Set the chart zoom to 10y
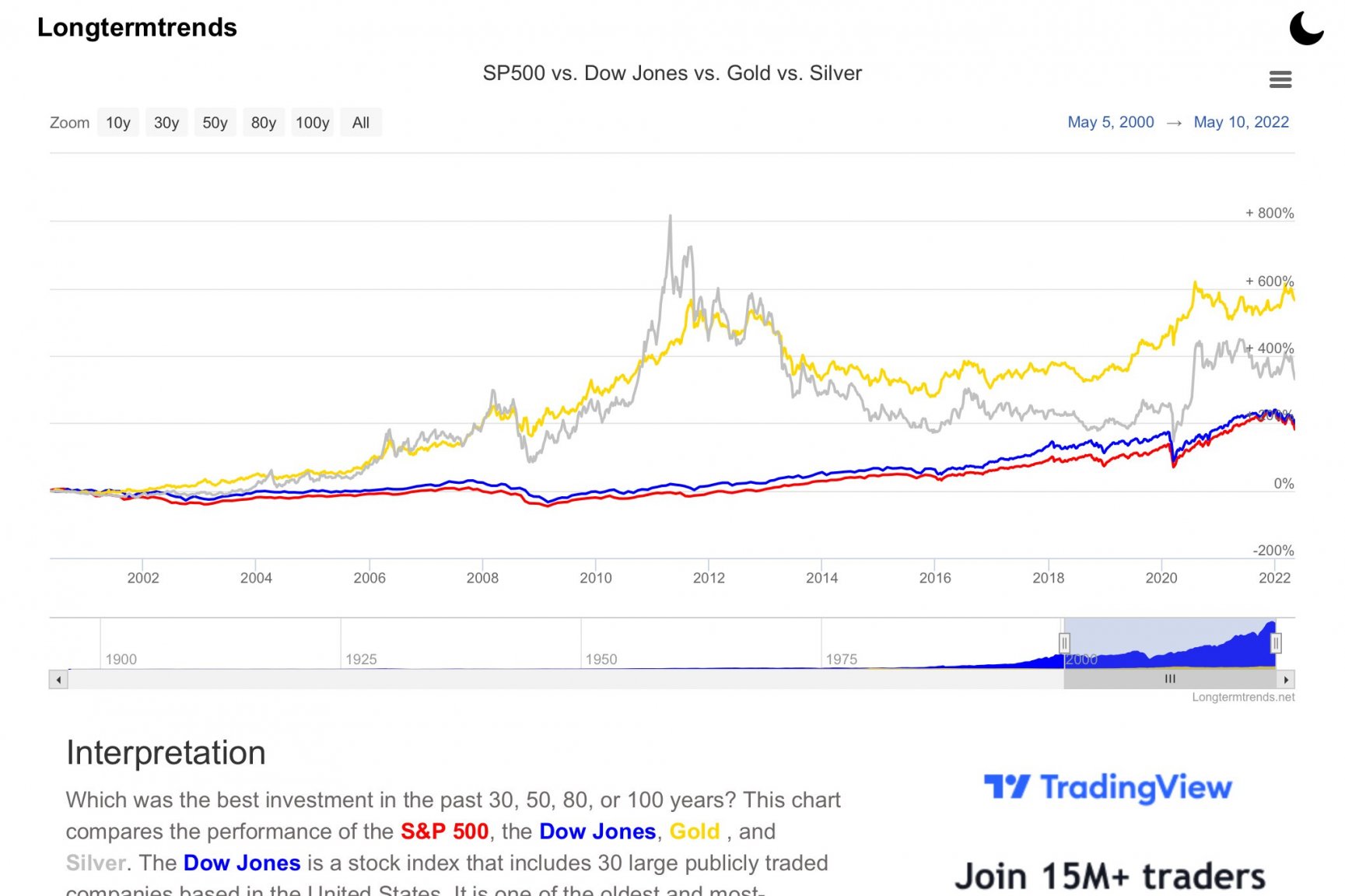The image size is (1345, 896). pyautogui.click(x=118, y=123)
